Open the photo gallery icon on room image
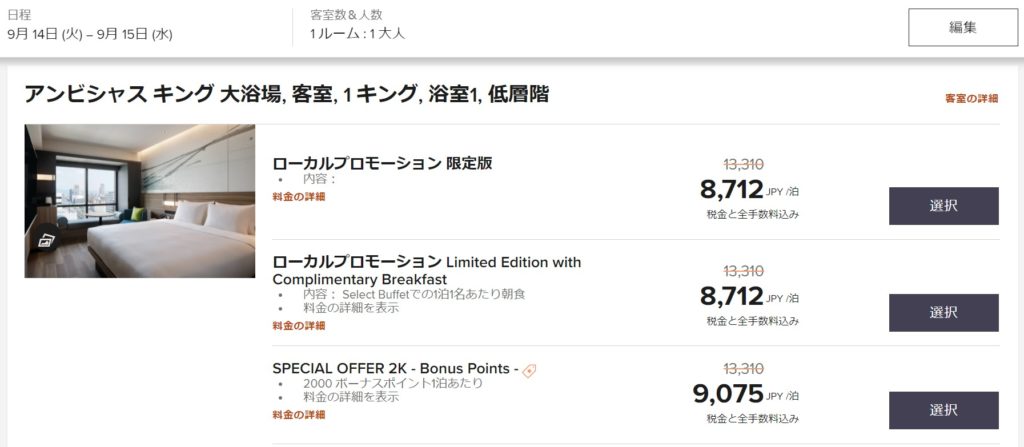The width and height of the screenshot is (1024, 447). click(x=45, y=240)
